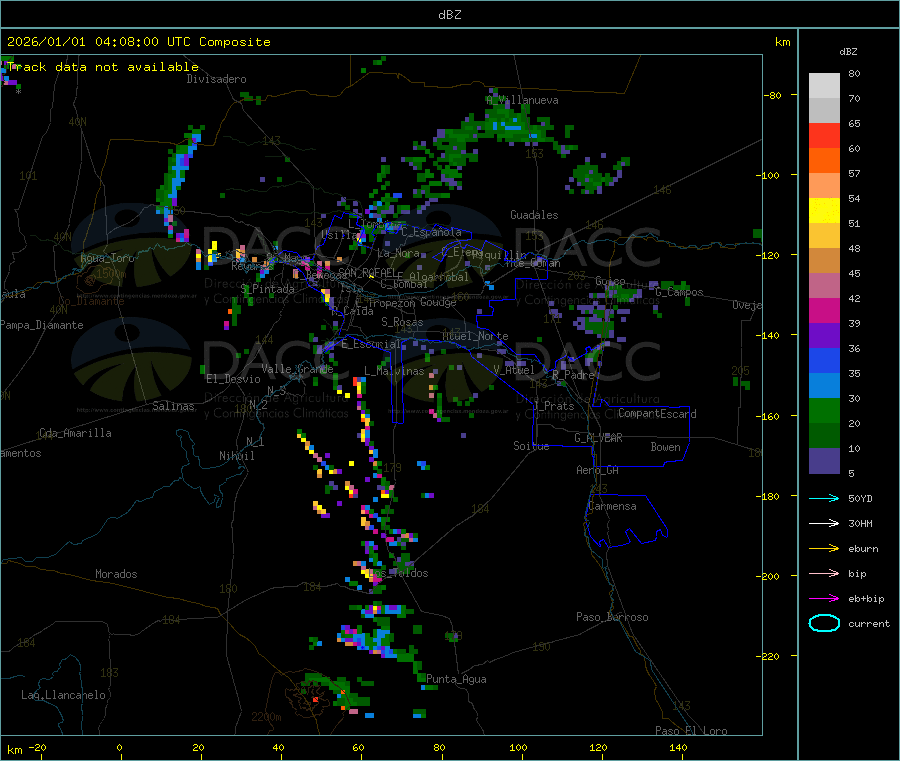Click the J_Prats map label
Image resolution: width=900 pixels, height=761 pixels.
[553, 406]
